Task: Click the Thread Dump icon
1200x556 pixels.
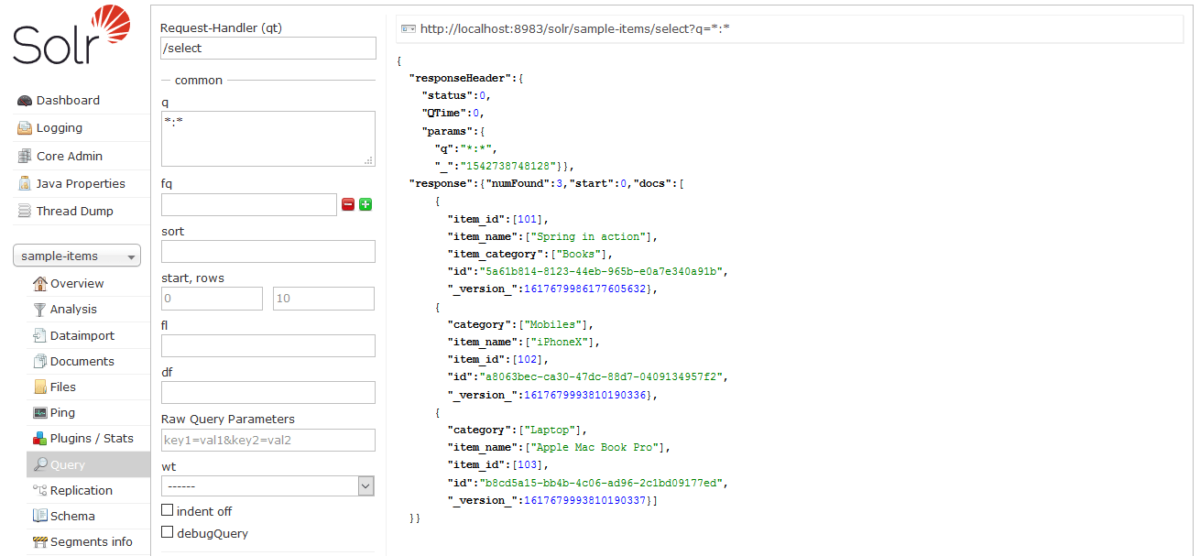Action: click(x=24, y=211)
